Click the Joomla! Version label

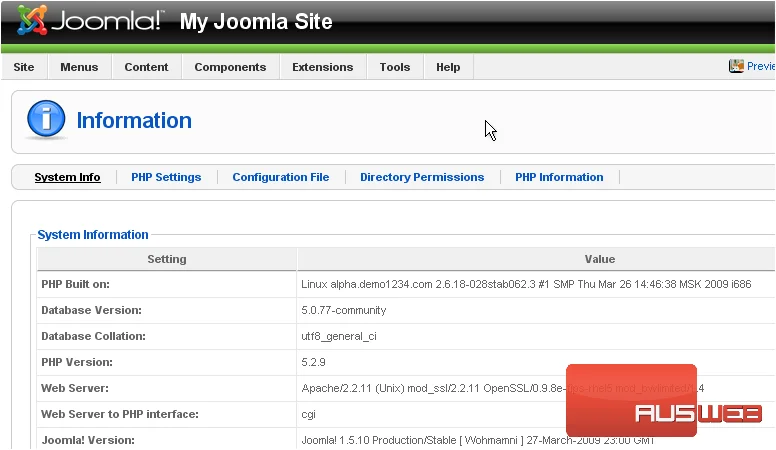(x=88, y=440)
